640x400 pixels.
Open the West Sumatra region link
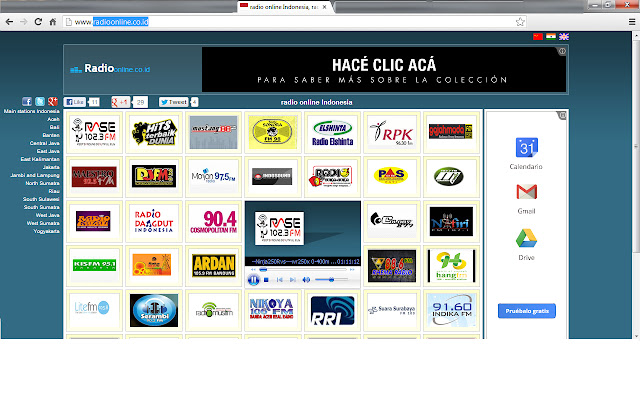click(43, 223)
